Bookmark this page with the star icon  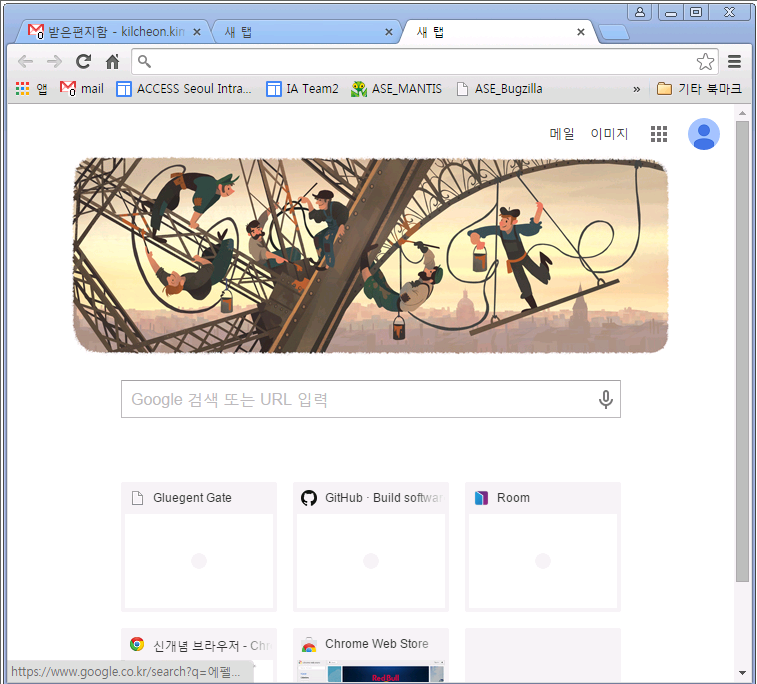click(x=705, y=61)
